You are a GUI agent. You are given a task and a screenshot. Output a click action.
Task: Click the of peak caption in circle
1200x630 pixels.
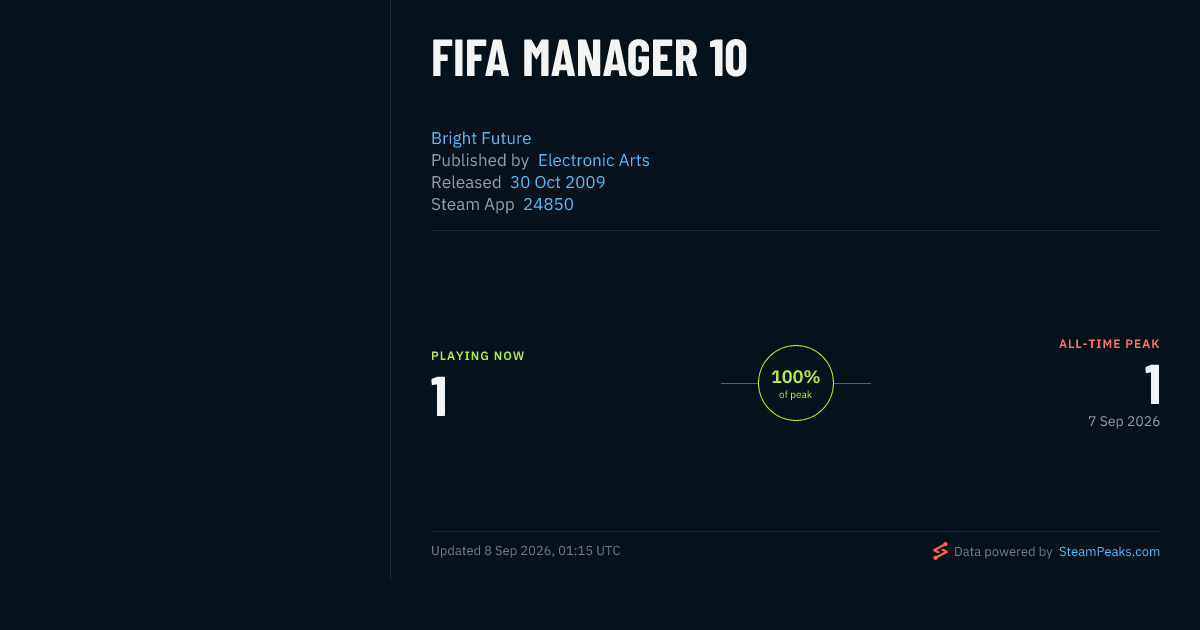pyautogui.click(x=796, y=395)
